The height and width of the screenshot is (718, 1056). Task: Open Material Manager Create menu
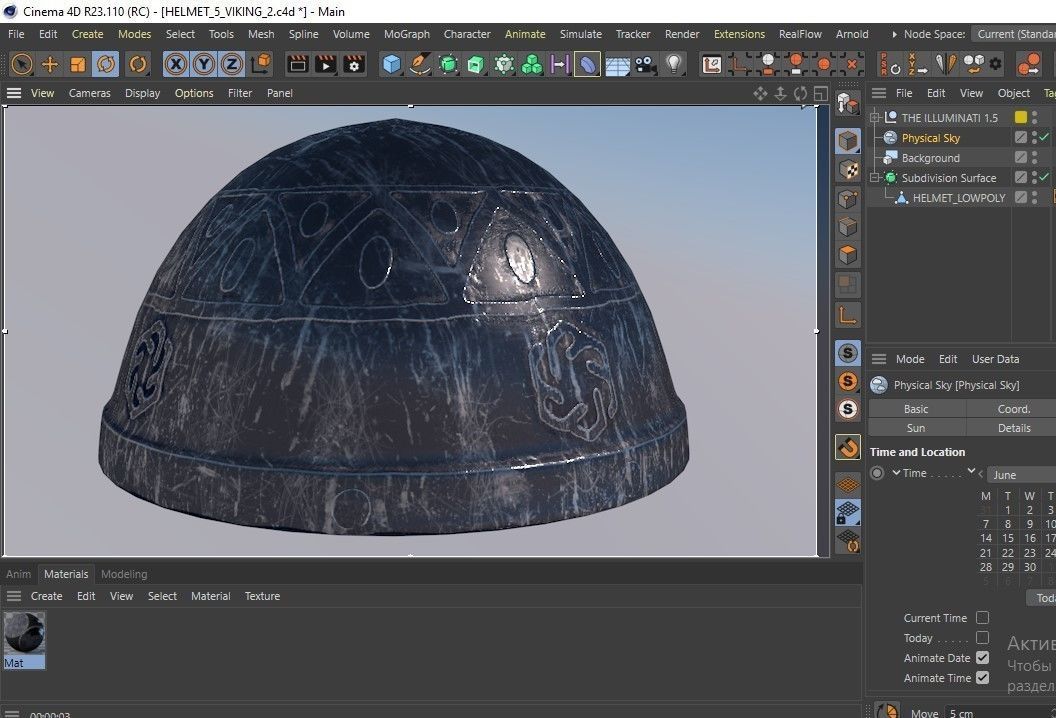tap(46, 596)
